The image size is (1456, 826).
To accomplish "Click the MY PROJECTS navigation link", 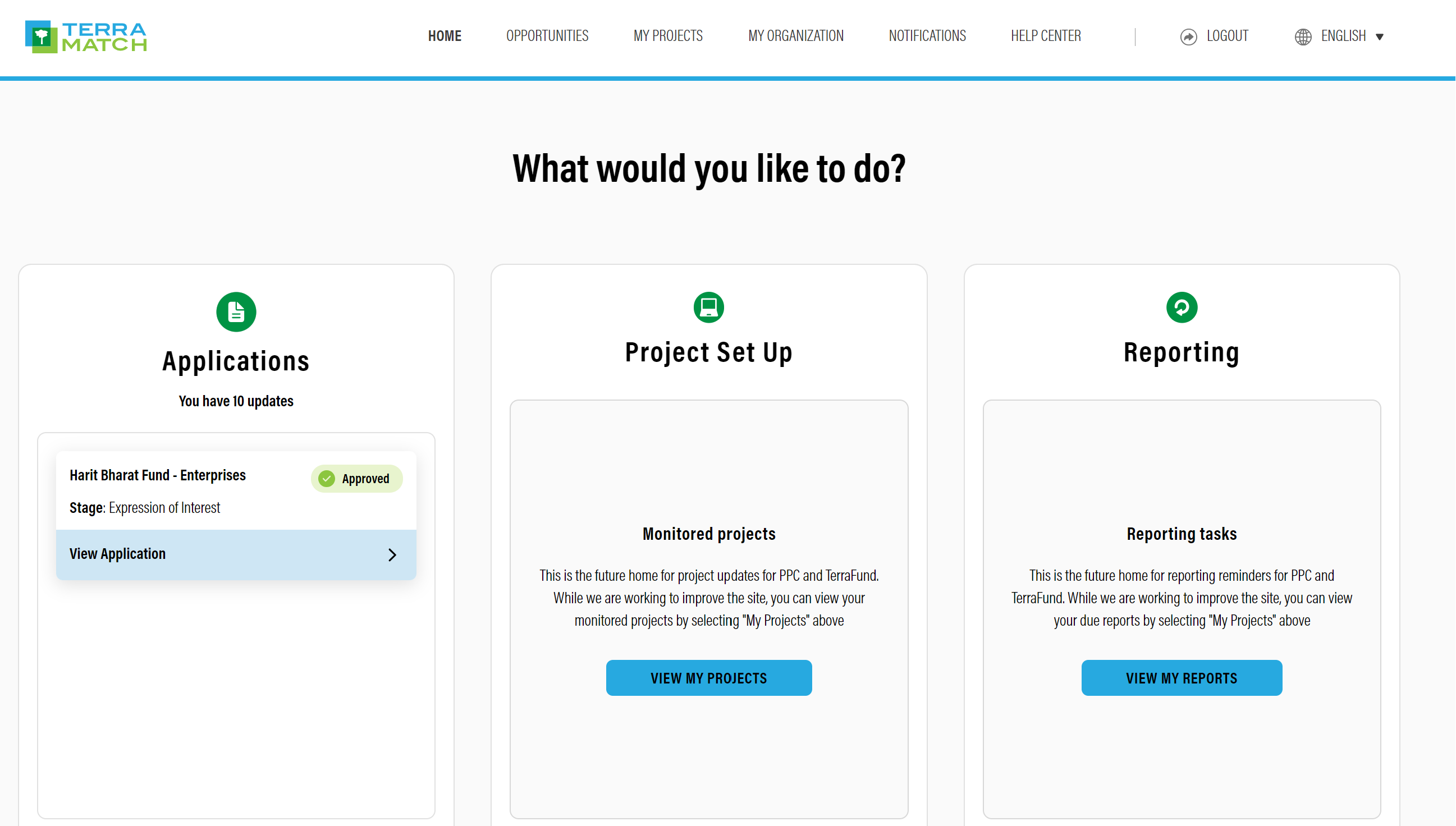I will click(668, 35).
